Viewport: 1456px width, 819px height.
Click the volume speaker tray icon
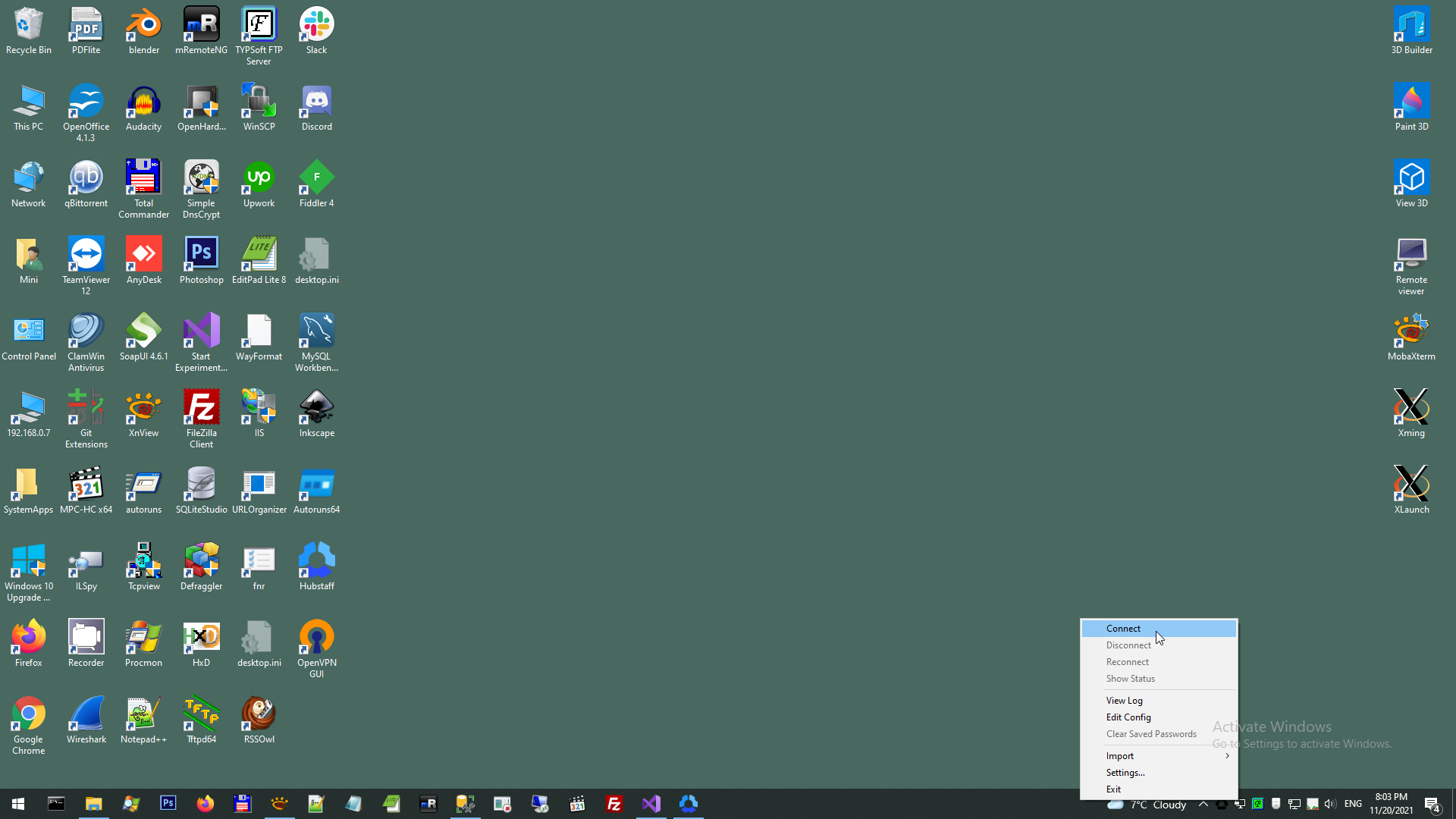coord(1330,804)
